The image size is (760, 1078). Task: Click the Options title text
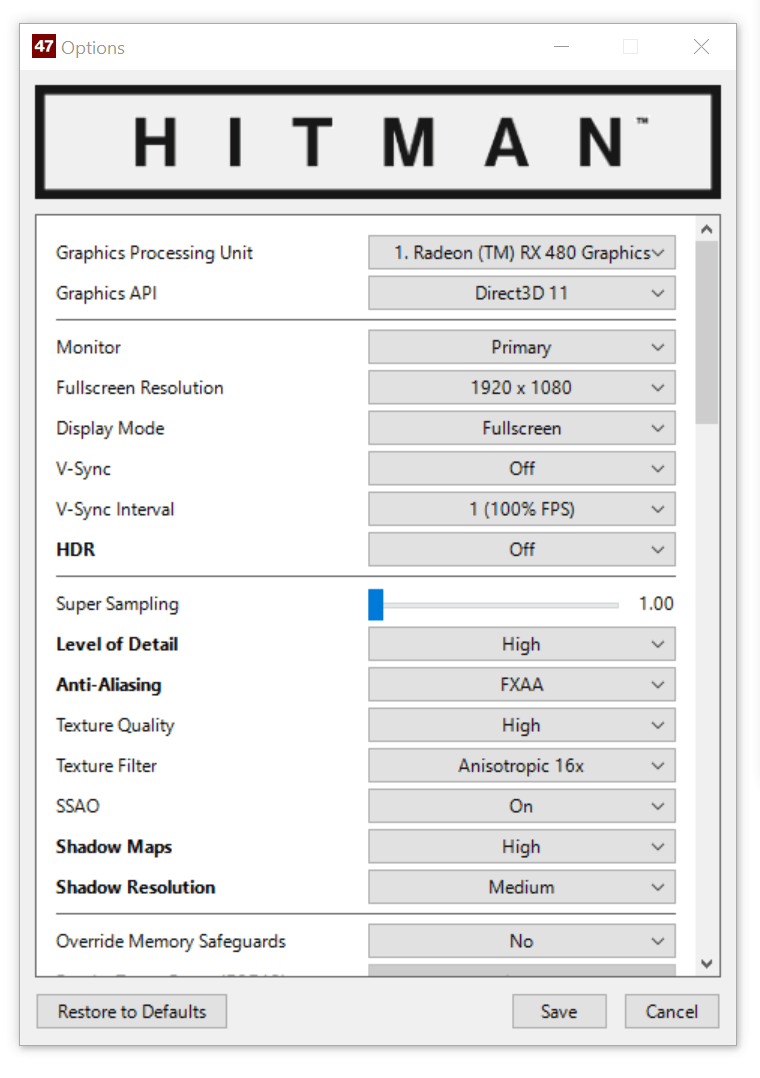click(x=93, y=48)
